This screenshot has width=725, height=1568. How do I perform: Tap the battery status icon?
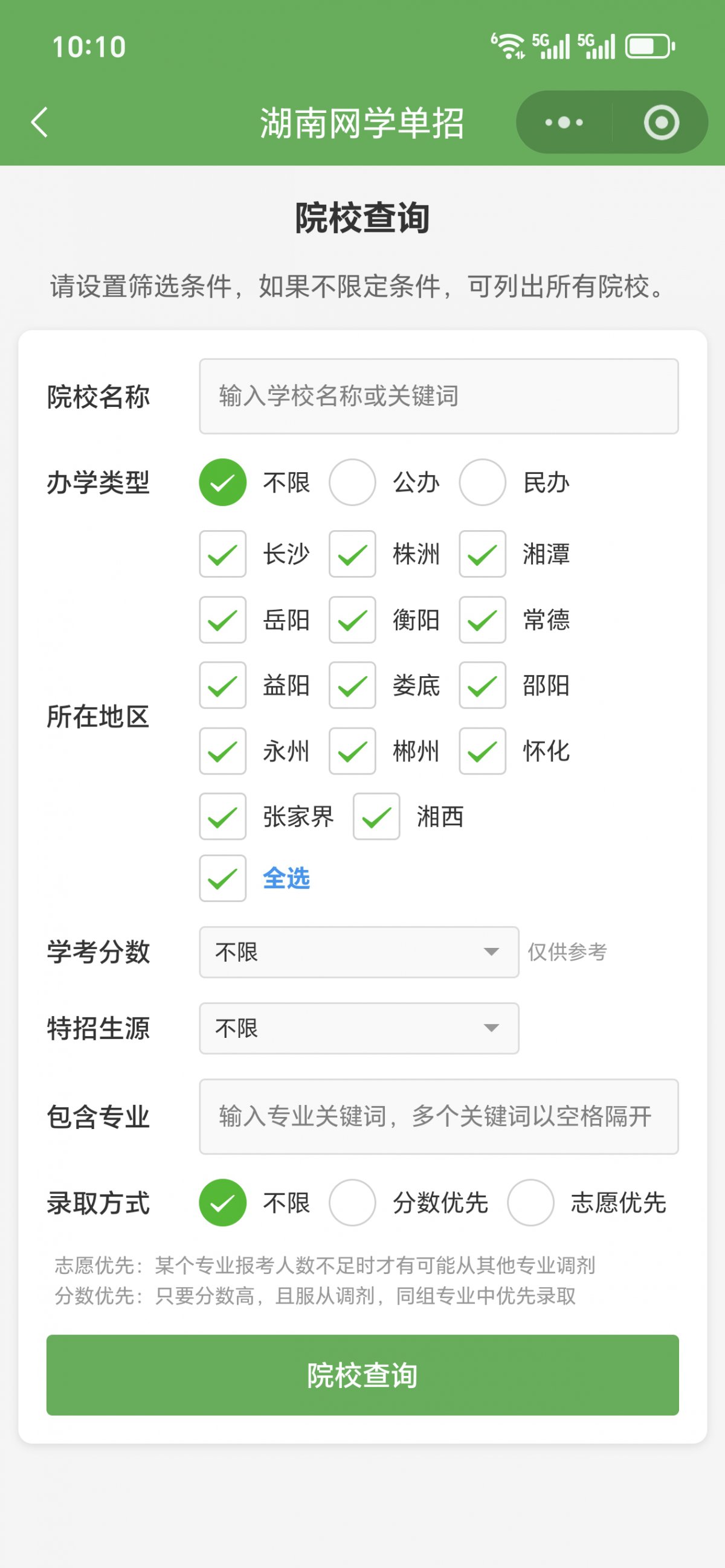coord(650,46)
